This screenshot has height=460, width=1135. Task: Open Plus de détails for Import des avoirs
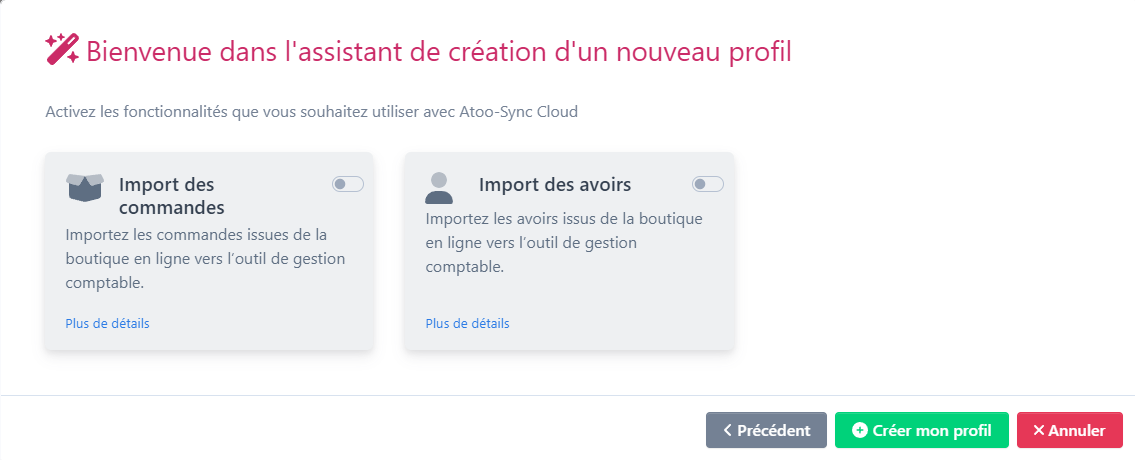pyautogui.click(x=468, y=323)
